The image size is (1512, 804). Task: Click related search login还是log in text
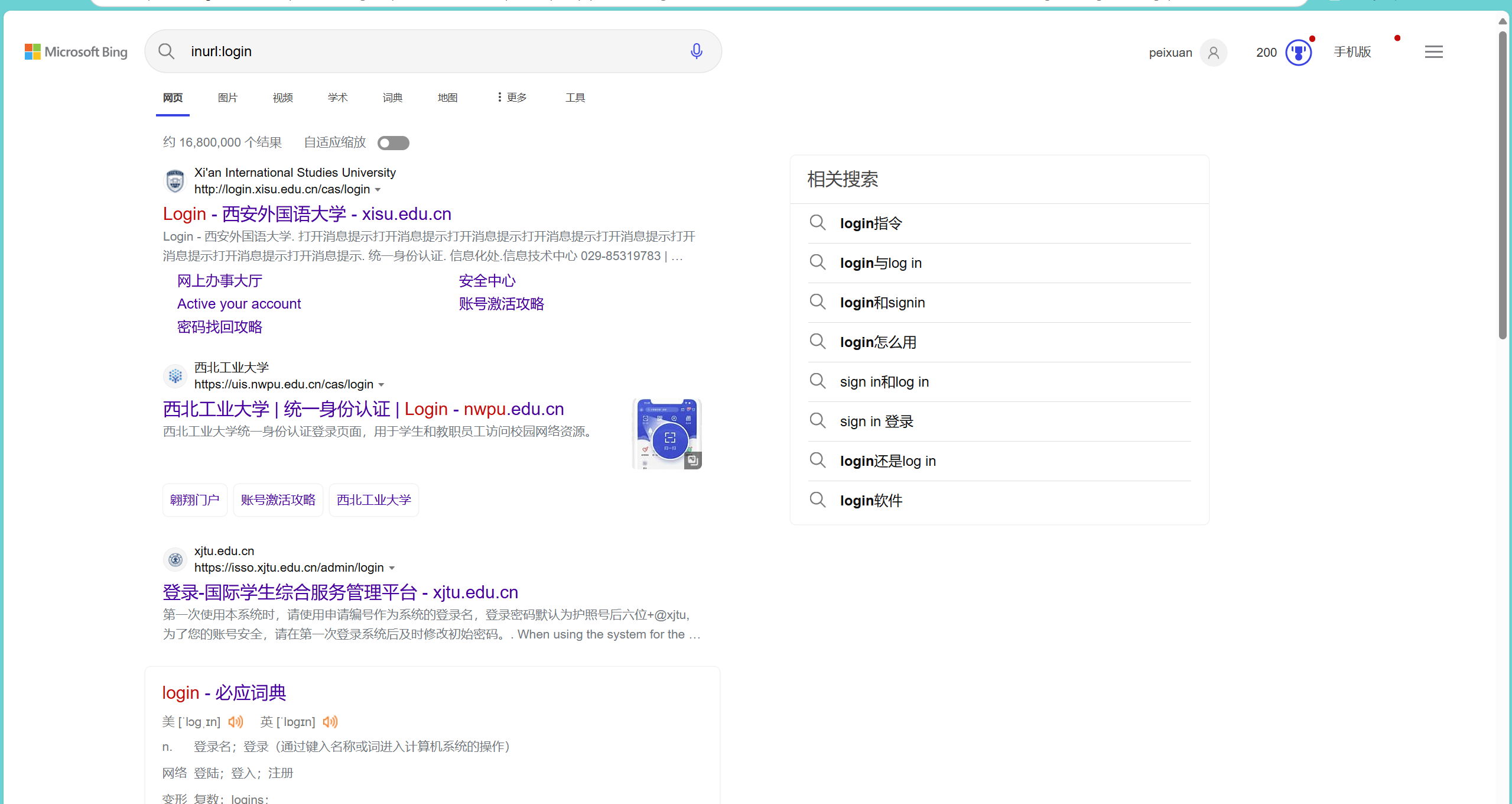click(x=888, y=461)
